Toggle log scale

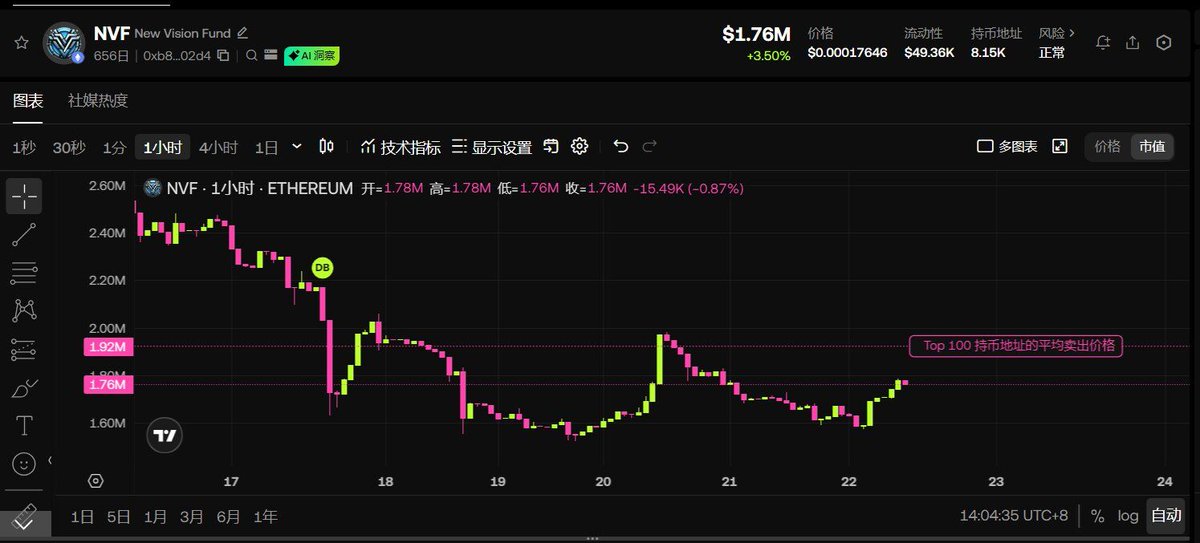1128,516
